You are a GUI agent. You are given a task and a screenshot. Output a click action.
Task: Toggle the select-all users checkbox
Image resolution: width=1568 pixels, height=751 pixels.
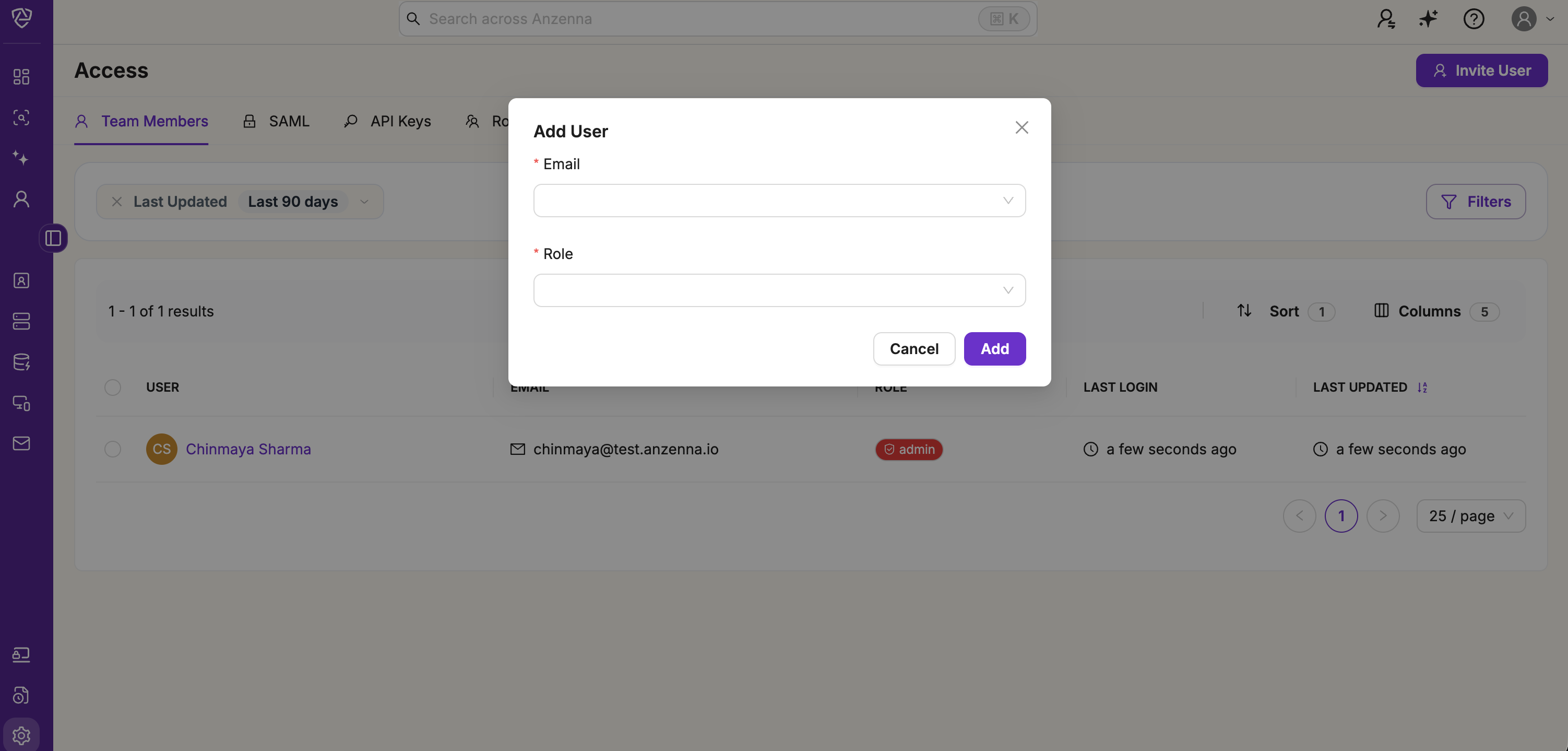pyautogui.click(x=113, y=388)
